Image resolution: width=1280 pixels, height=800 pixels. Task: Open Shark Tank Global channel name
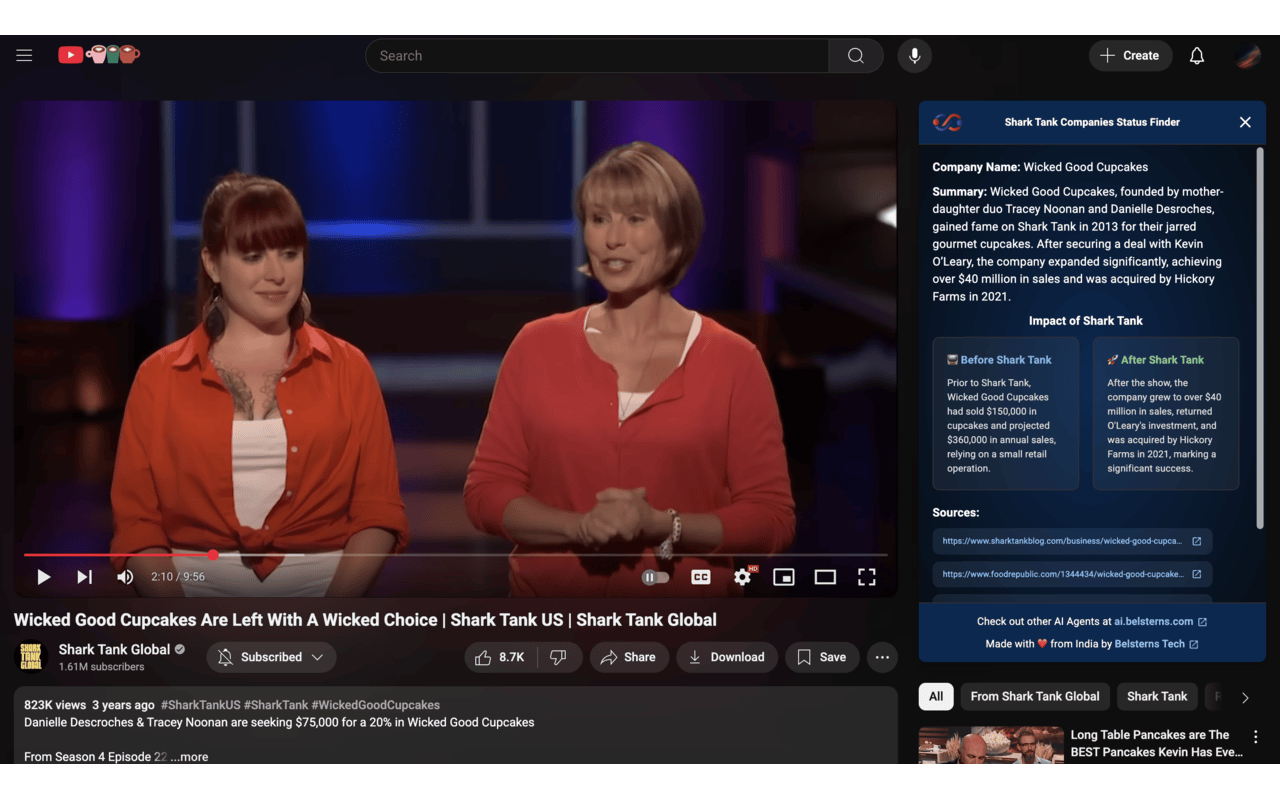[114, 649]
